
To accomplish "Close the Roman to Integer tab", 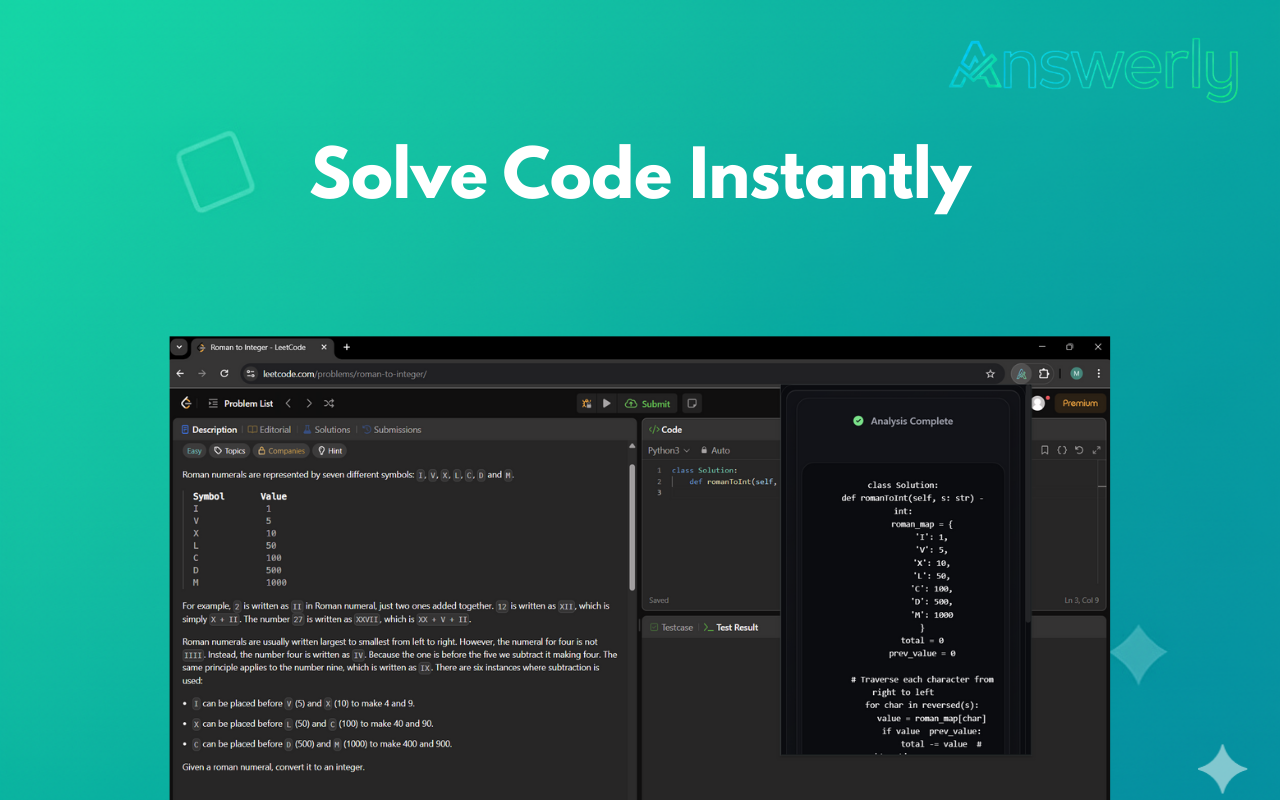I will click(x=322, y=347).
